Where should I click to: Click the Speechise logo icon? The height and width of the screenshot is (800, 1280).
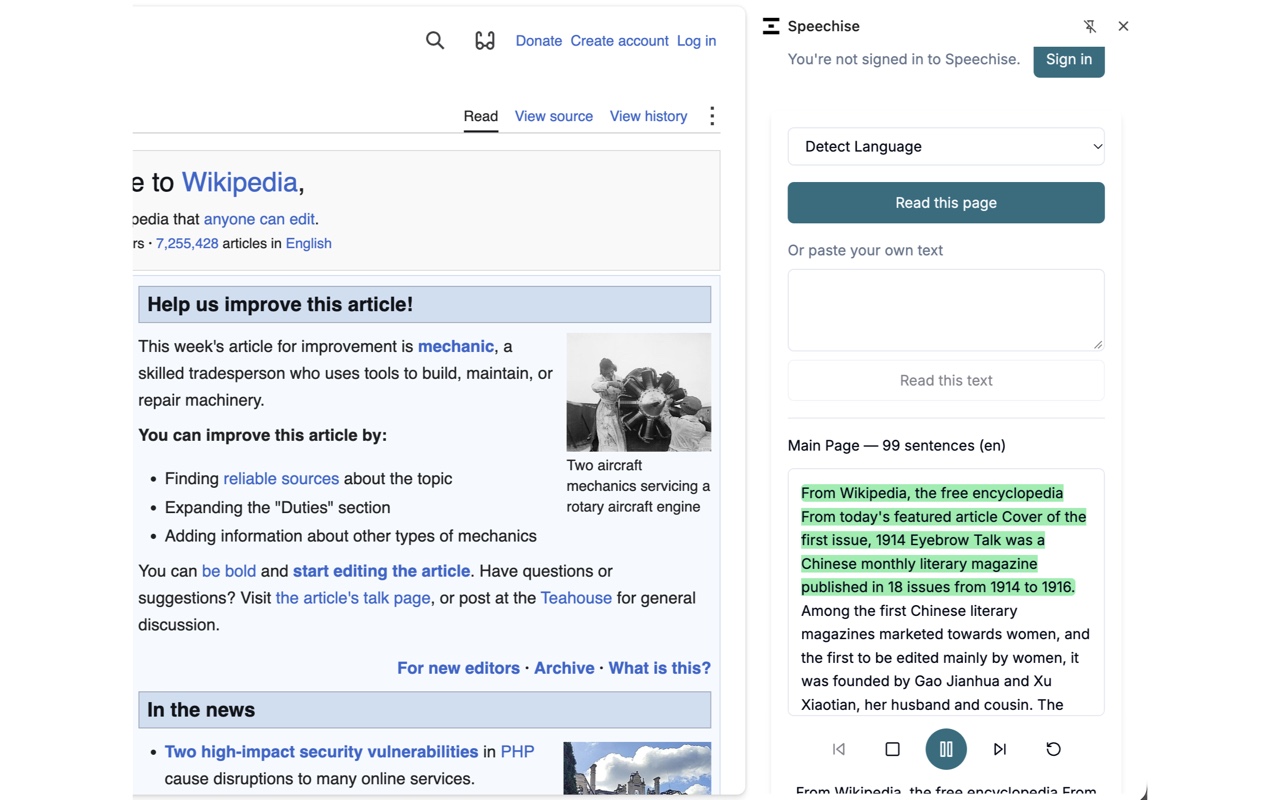(771, 26)
